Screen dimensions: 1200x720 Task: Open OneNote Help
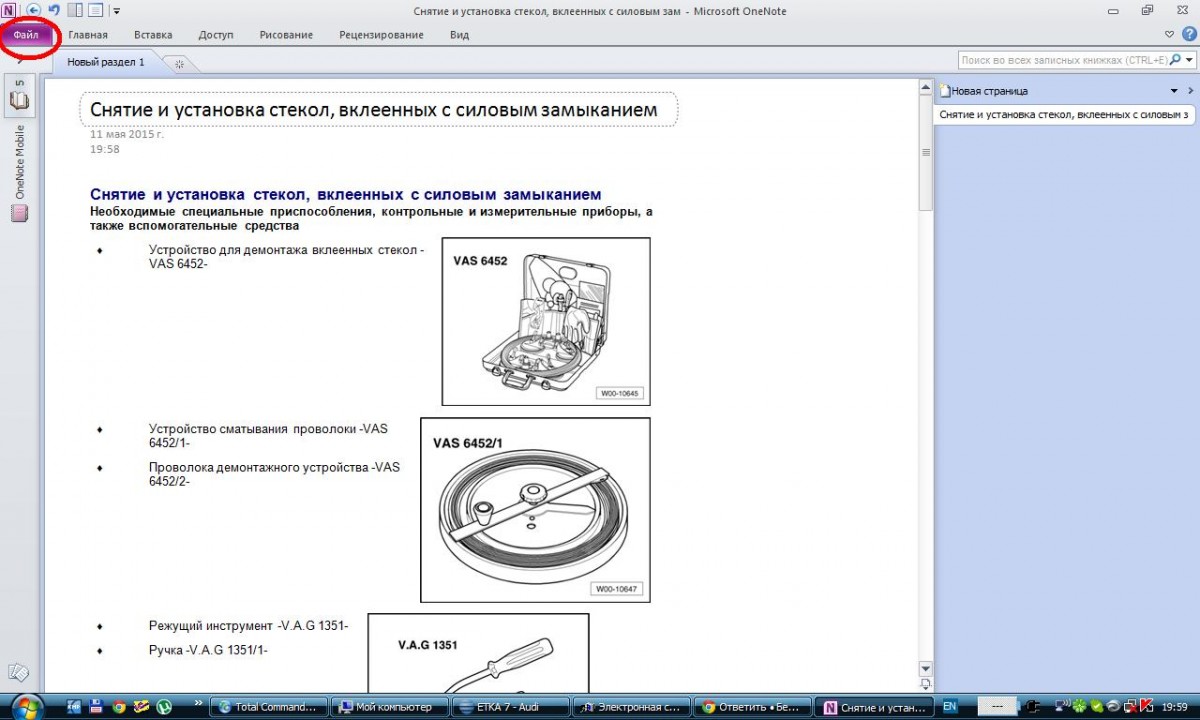[x=1188, y=34]
